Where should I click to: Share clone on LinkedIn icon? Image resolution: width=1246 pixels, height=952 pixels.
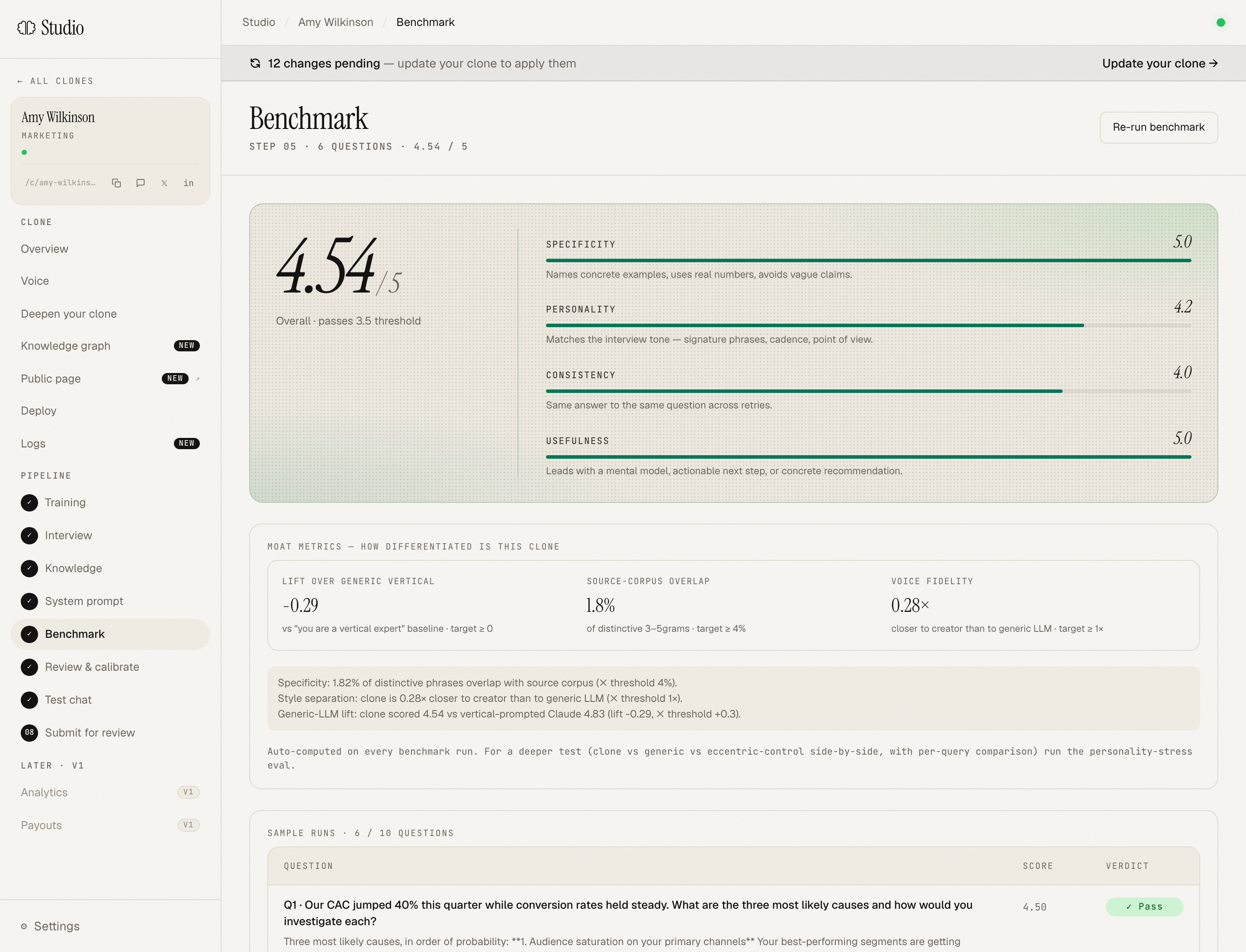tap(189, 183)
